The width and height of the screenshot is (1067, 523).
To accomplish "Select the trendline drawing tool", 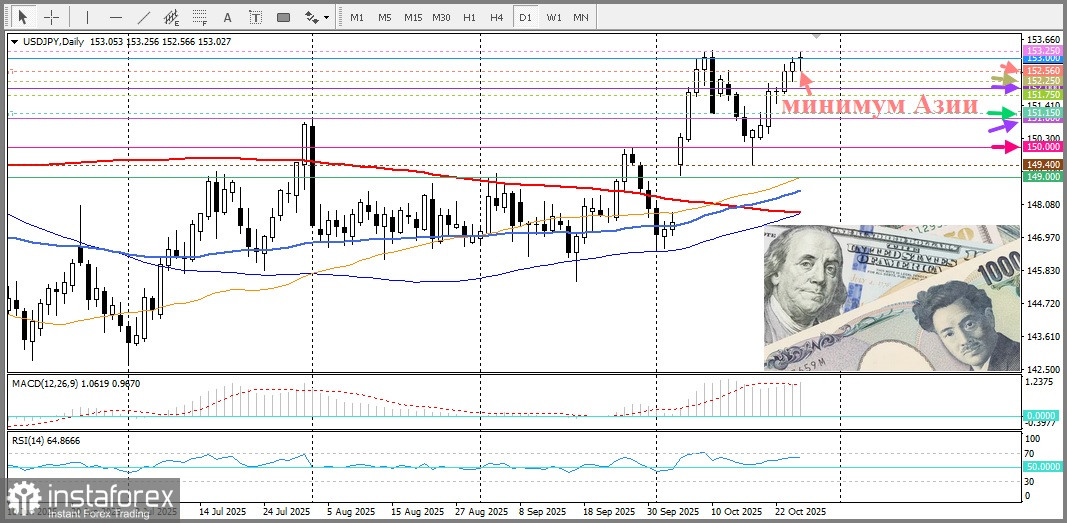I will click(144, 17).
